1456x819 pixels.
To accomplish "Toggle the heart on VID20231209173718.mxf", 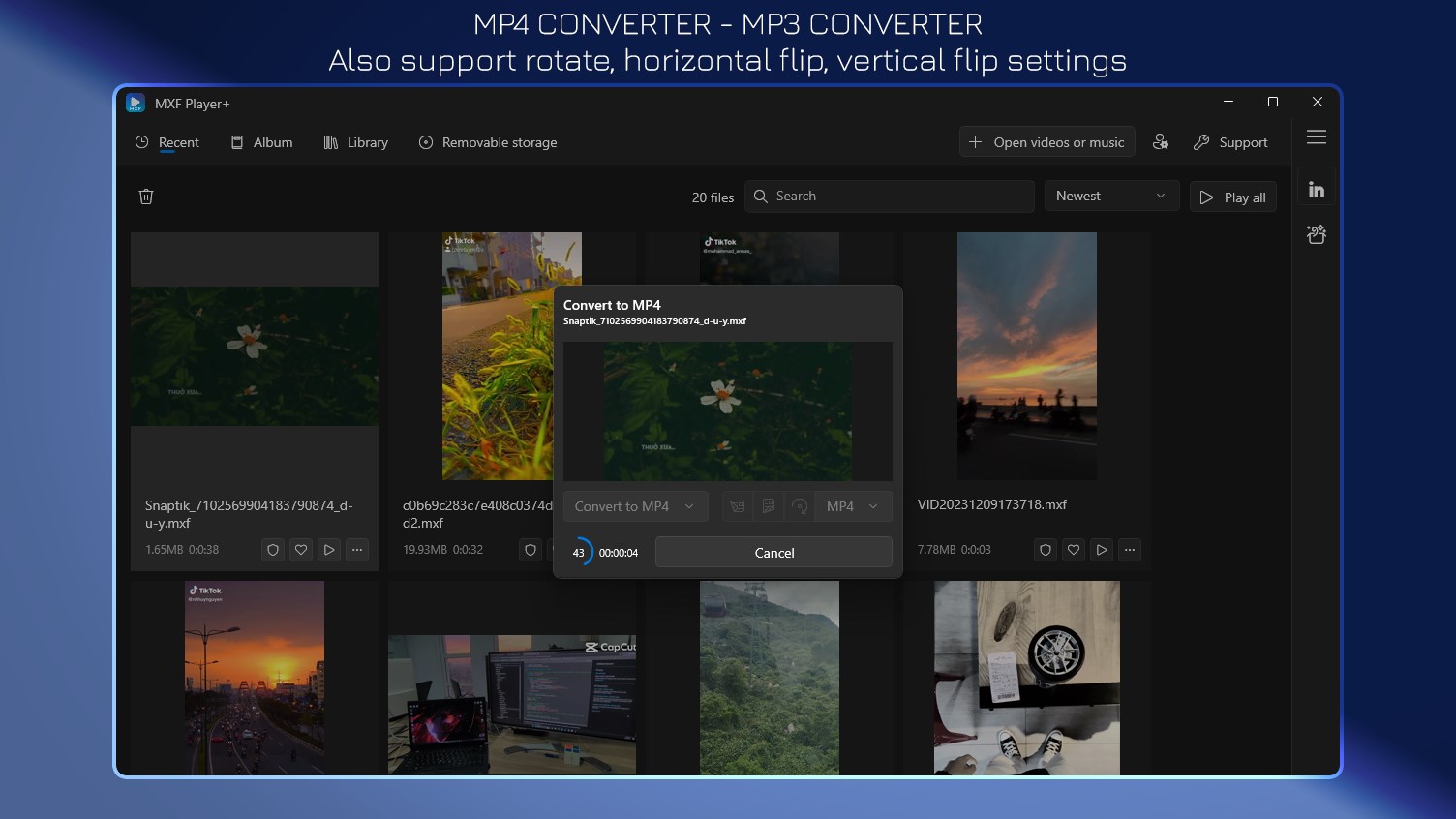I will pyautogui.click(x=1074, y=549).
